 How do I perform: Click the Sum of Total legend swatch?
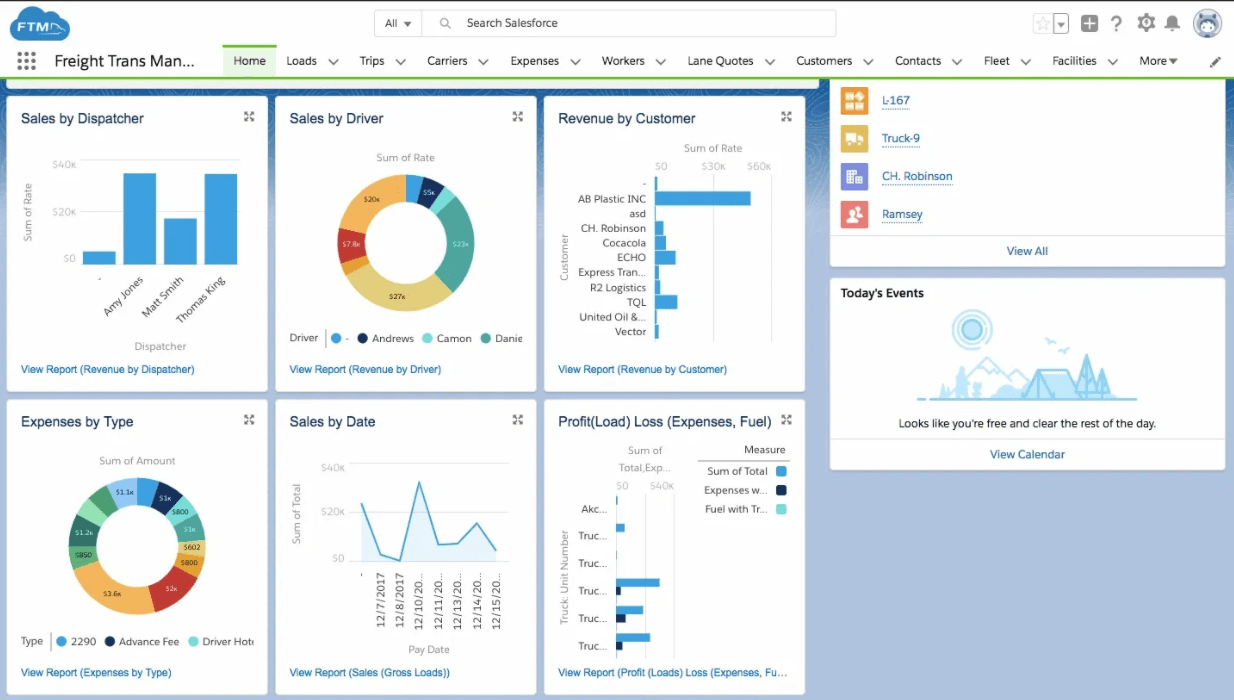[x=781, y=471]
